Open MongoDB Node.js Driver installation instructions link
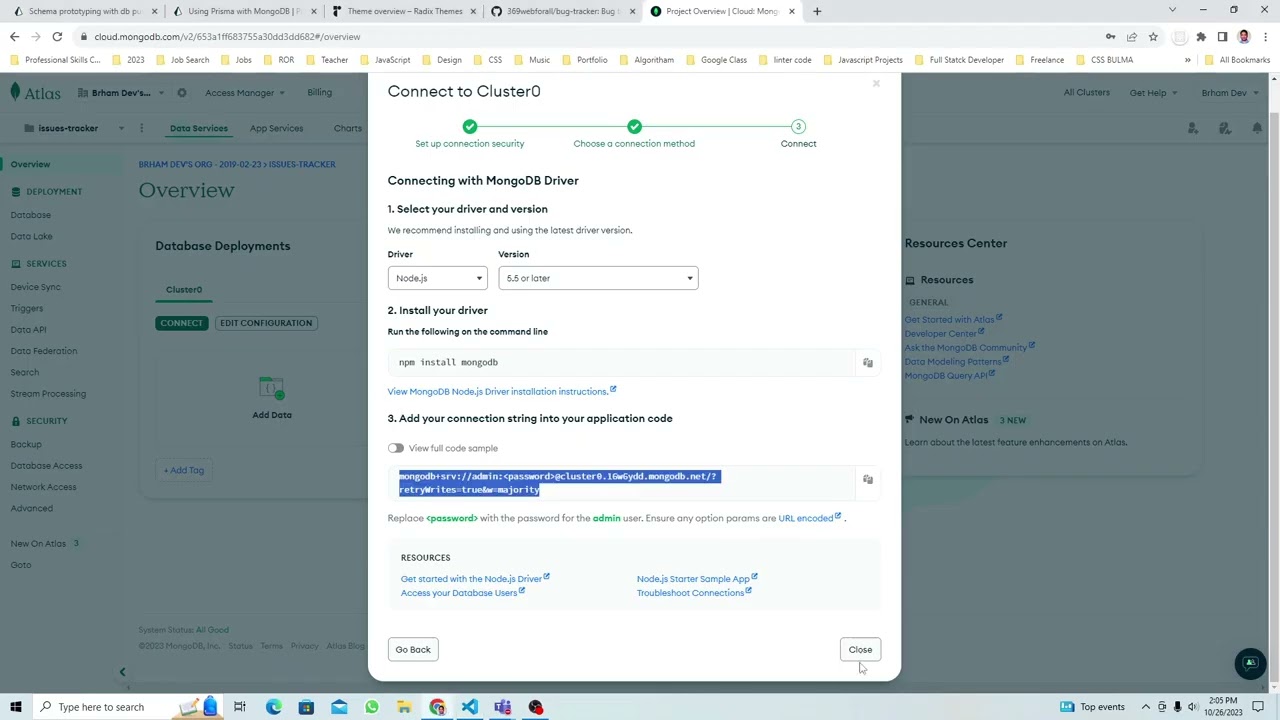Viewport: 1280px width, 720px height. click(502, 391)
